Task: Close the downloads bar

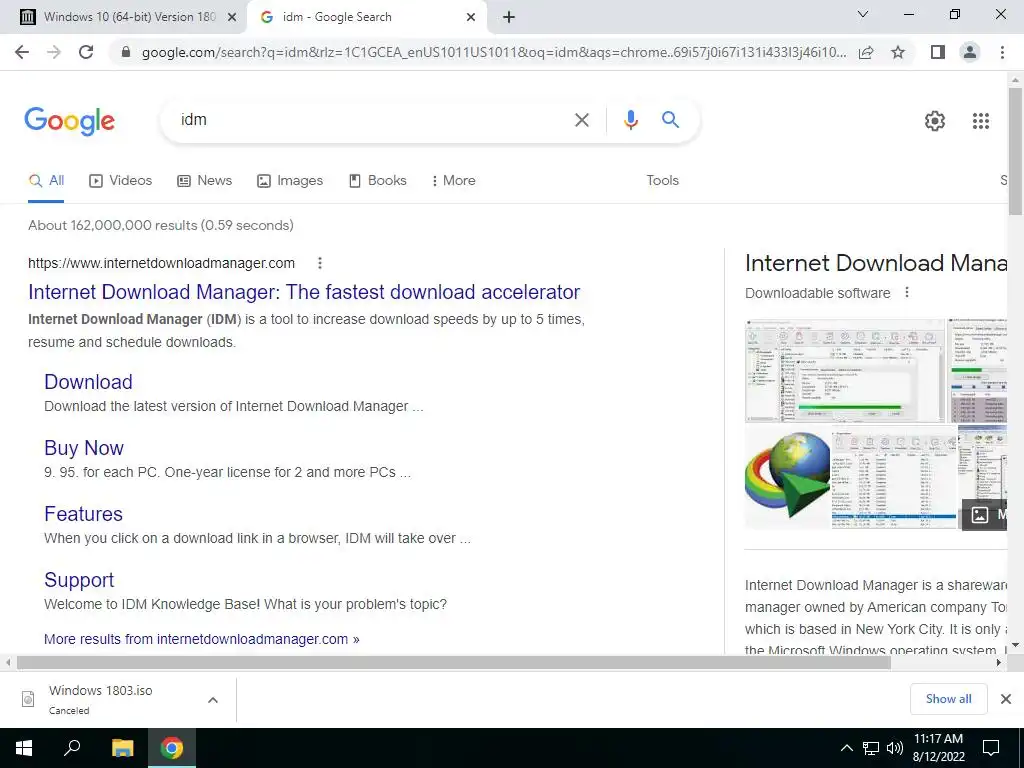Action: (1006, 699)
